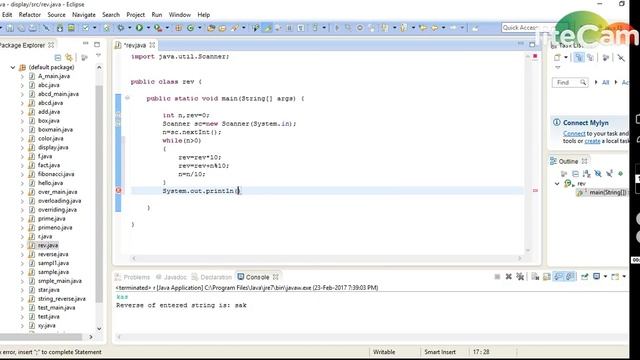Open the Run button dropdown arrow
This screenshot has height=360, width=640.
tap(148, 28)
